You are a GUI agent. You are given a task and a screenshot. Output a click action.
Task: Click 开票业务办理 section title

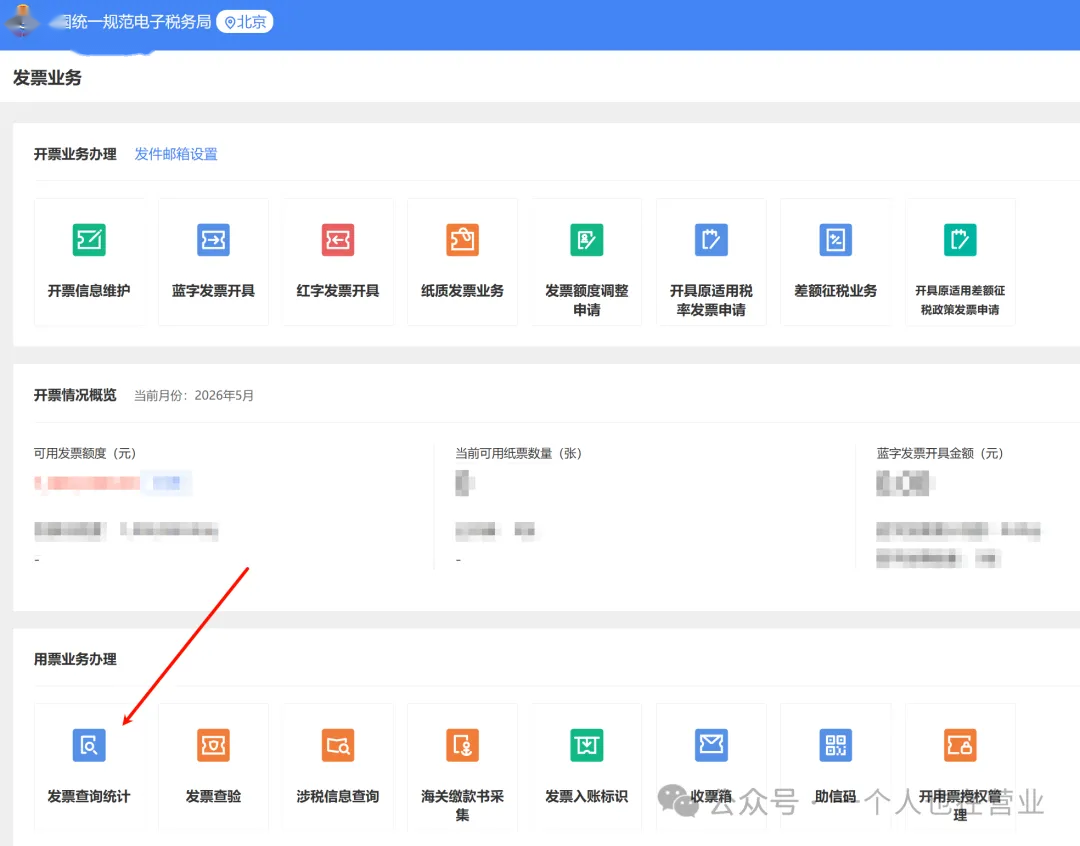click(75, 154)
